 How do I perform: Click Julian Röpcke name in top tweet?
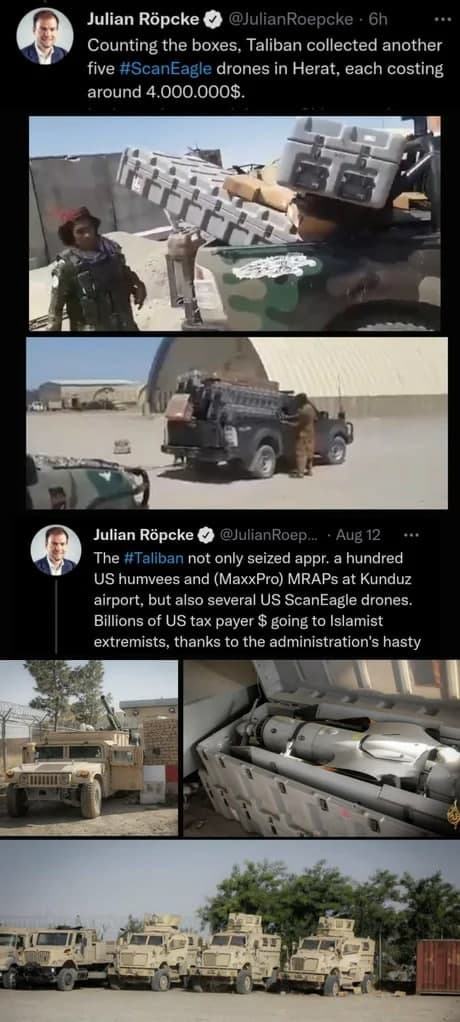coord(143,20)
